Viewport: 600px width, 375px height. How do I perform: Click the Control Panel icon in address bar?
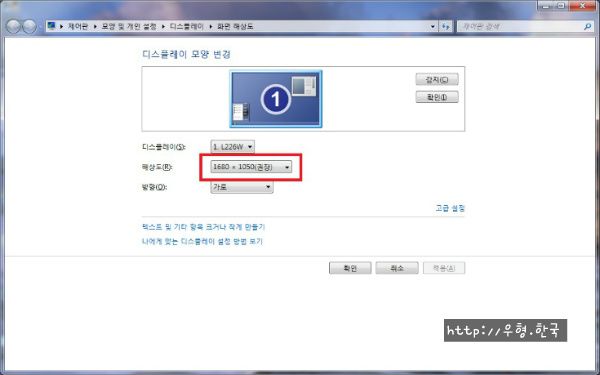(x=51, y=26)
